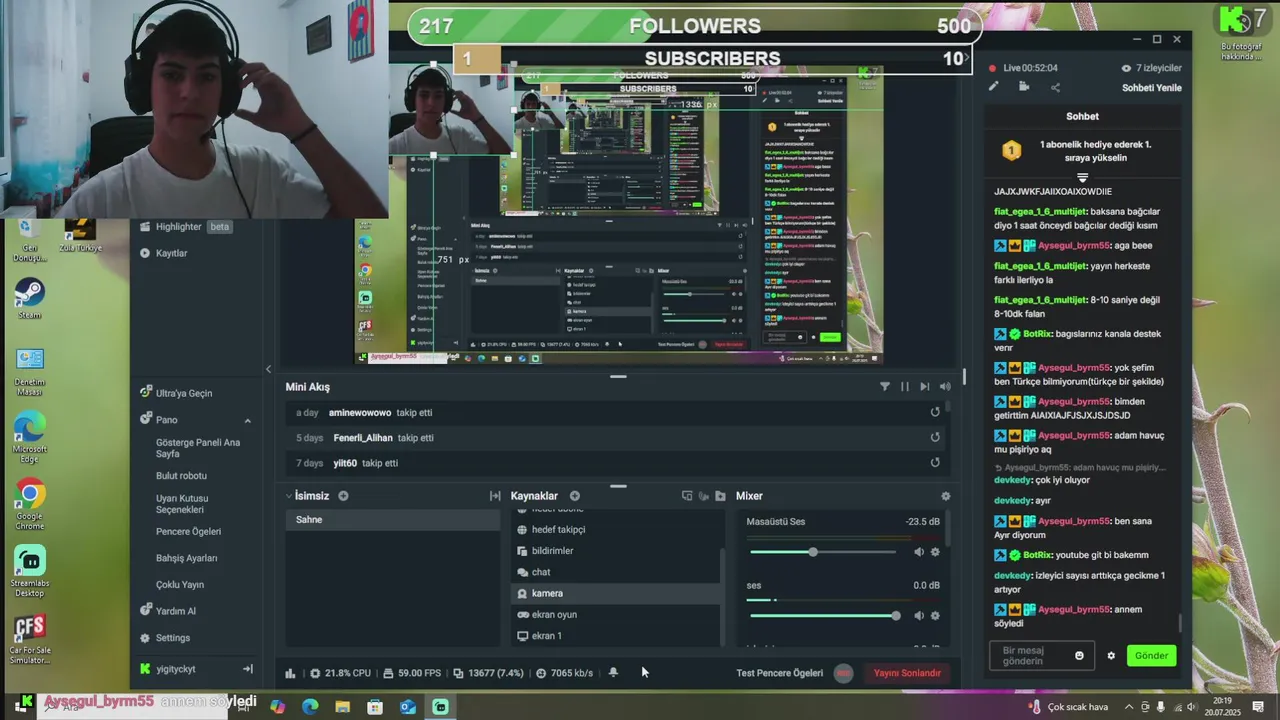1280x720 pixels.
Task: Open the Highlighter beta menu item
Action: coord(186,227)
